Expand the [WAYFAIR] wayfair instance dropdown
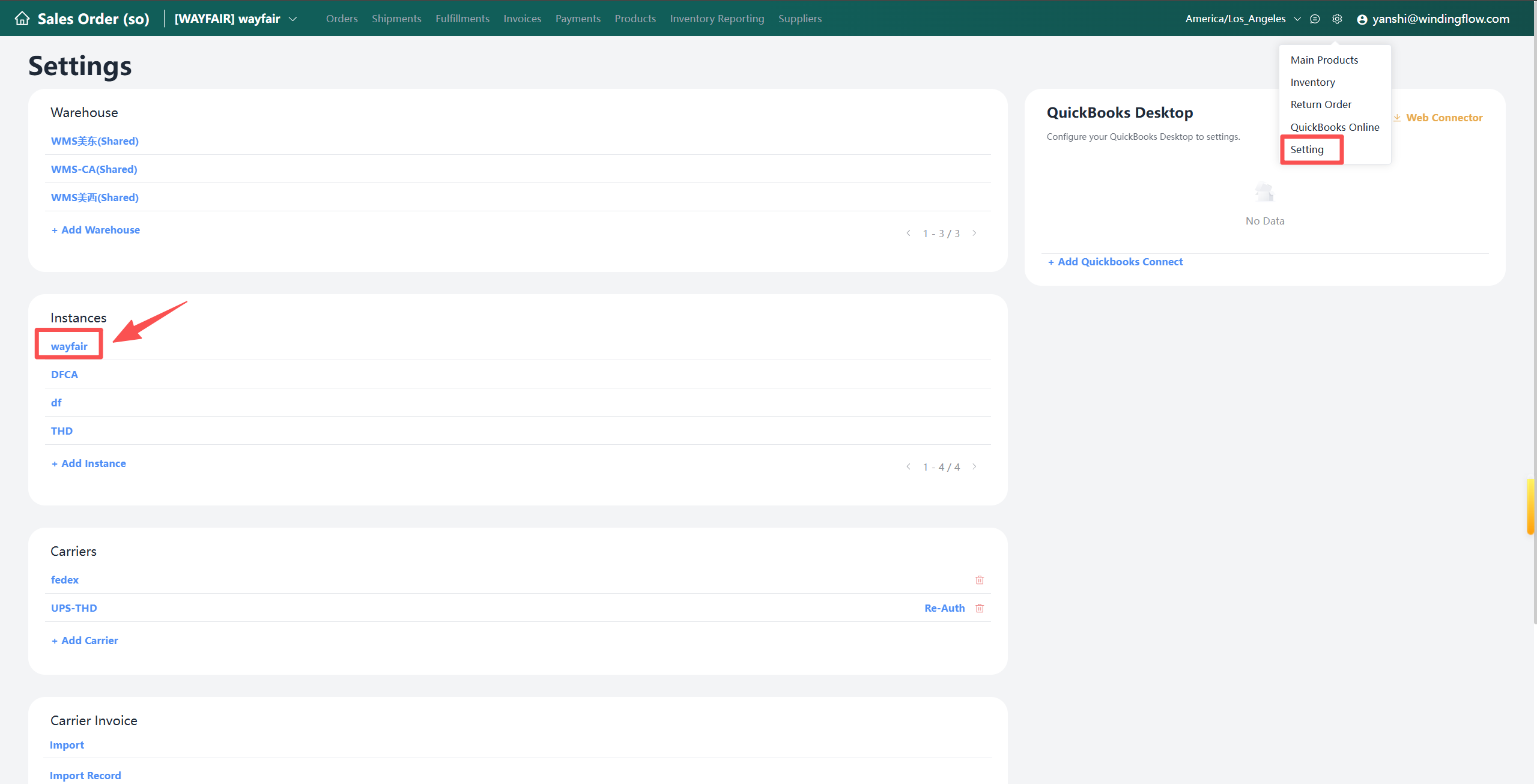1537x784 pixels. click(293, 19)
